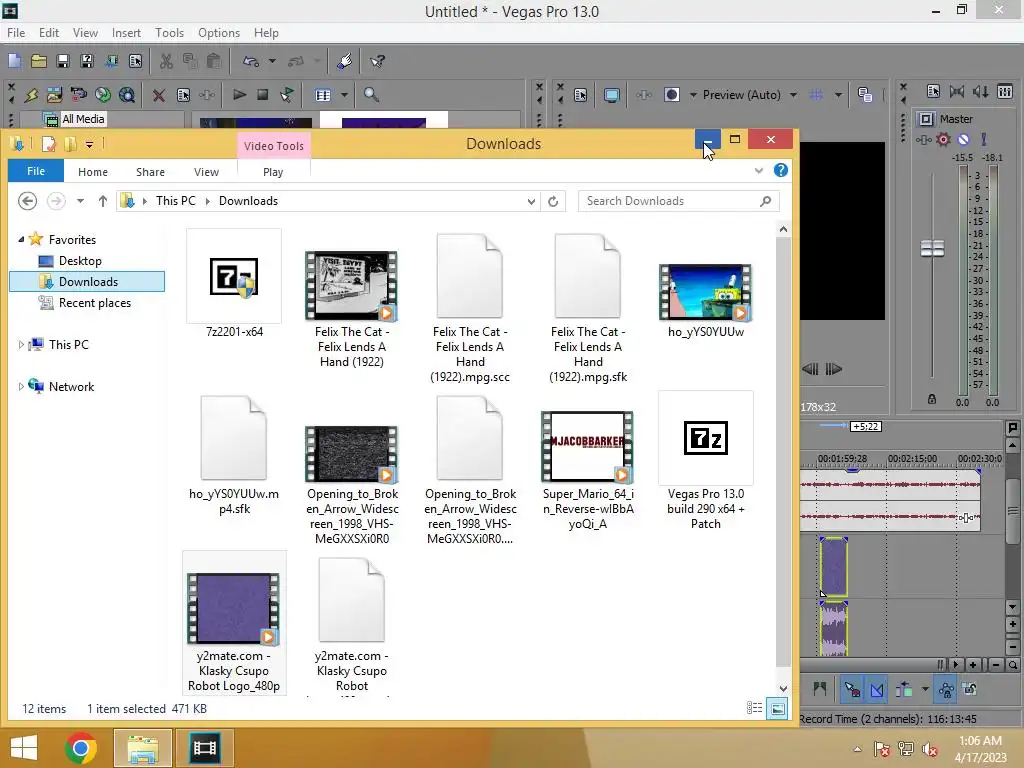This screenshot has height=768, width=1024.
Task: Switch to the Share ribbon tab
Action: (x=150, y=172)
